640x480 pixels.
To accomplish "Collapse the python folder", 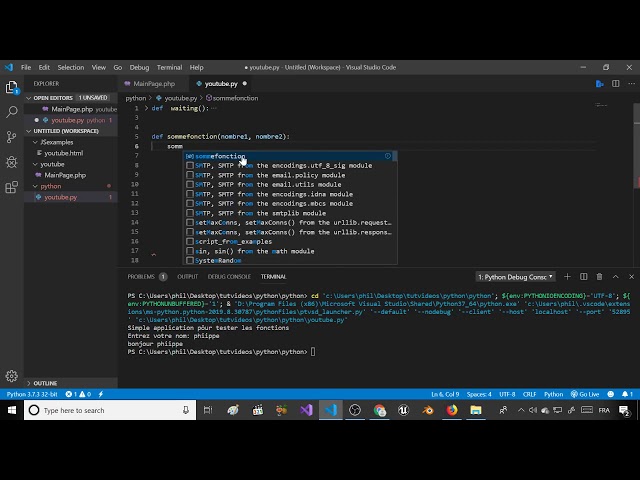I will tap(36, 186).
